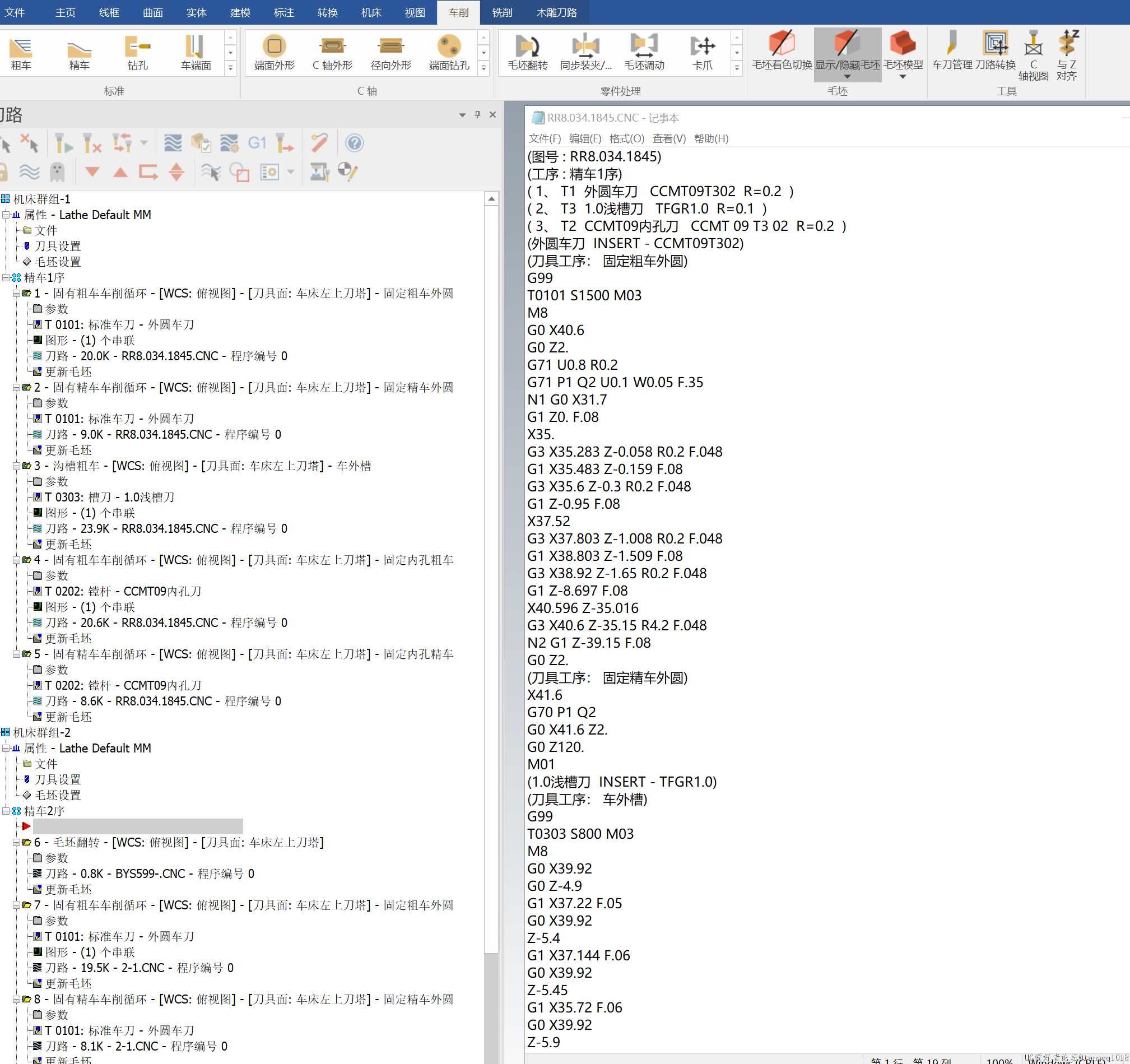The width and height of the screenshot is (1130, 1064).
Task: Select 刀具设置 under 机床群组-1
Action: coord(57,246)
